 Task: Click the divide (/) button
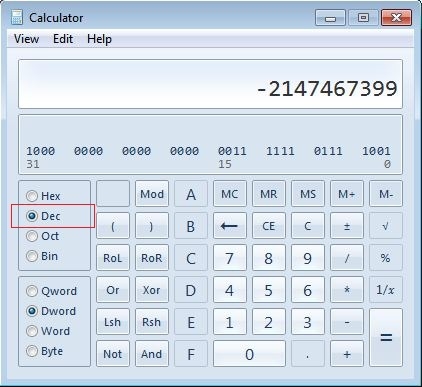[x=347, y=258]
